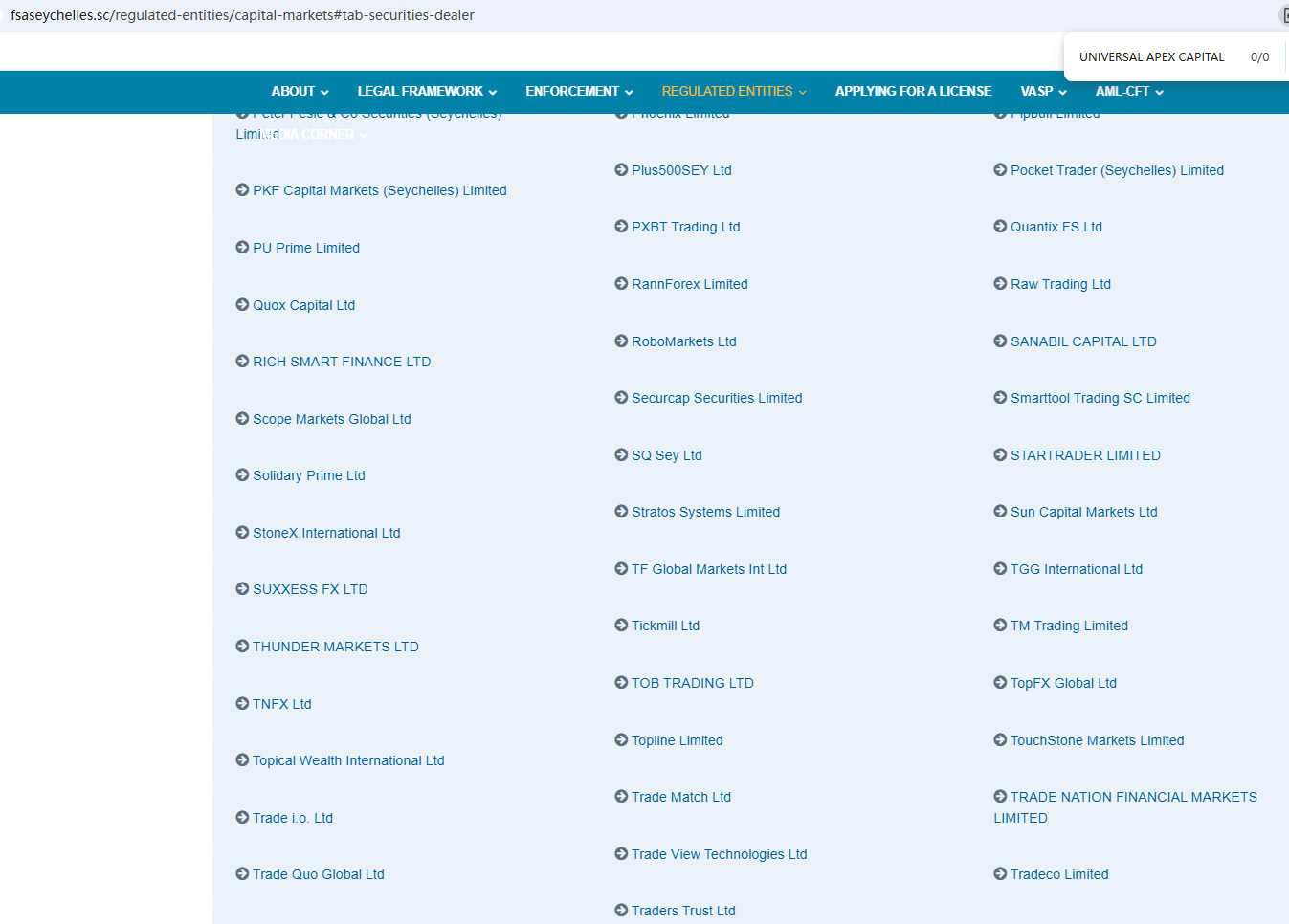The height and width of the screenshot is (924, 1289).
Task: Open Topical Wealth International Ltd link
Action: click(348, 760)
